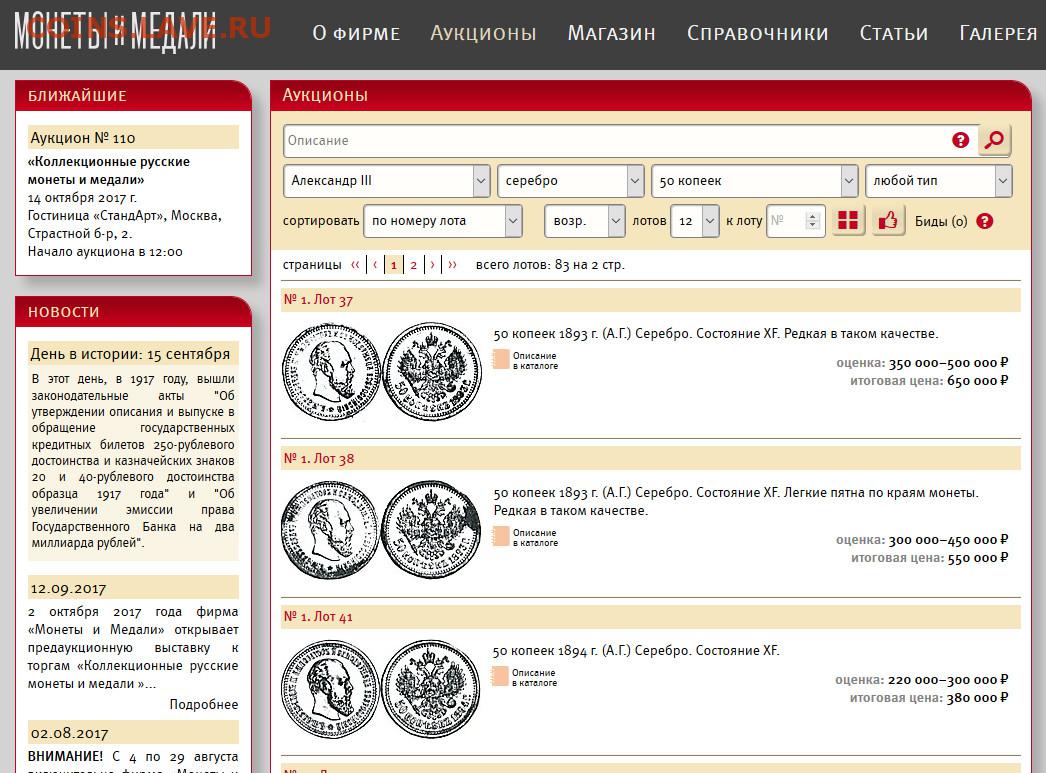1046x773 pixels.
Task: Switch to grid view icon
Action: (848, 221)
